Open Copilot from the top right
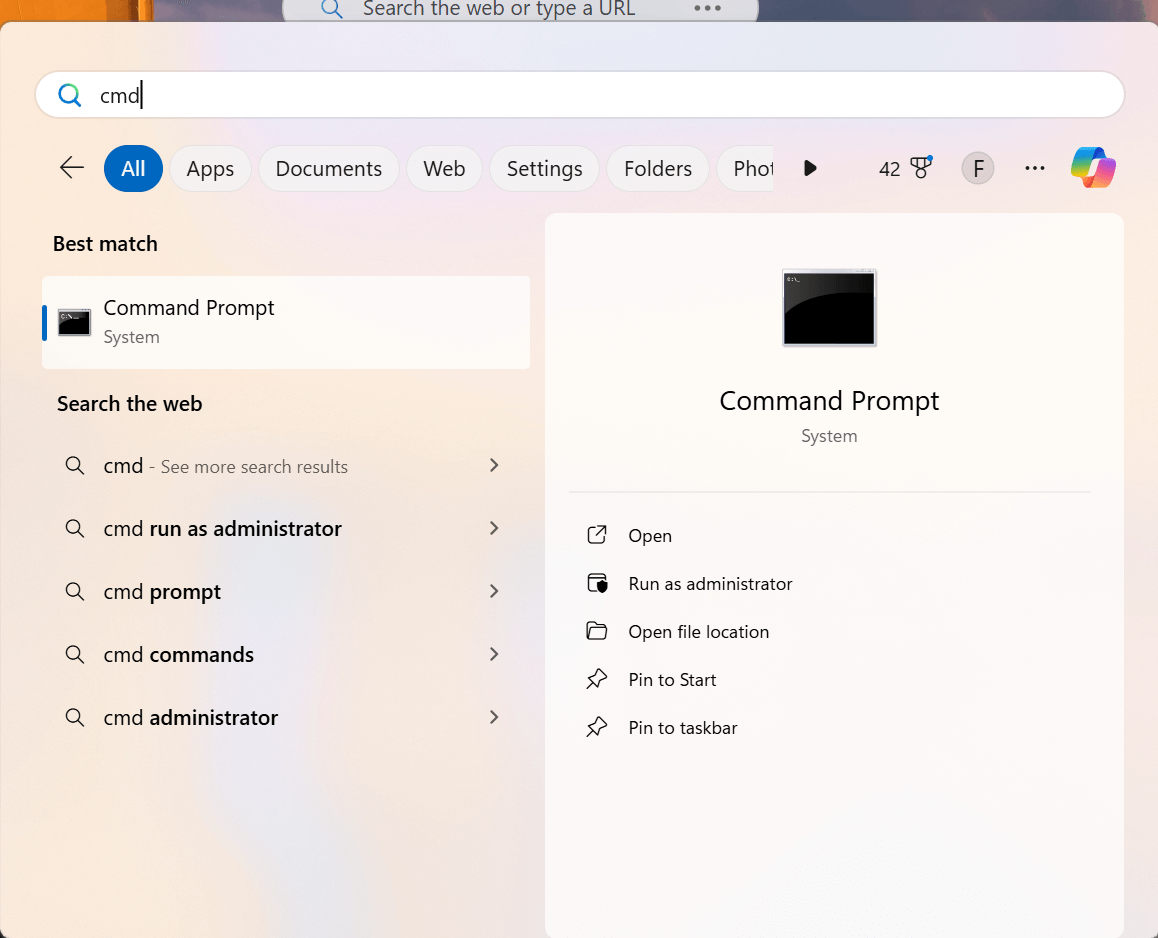1158x938 pixels. click(x=1092, y=167)
